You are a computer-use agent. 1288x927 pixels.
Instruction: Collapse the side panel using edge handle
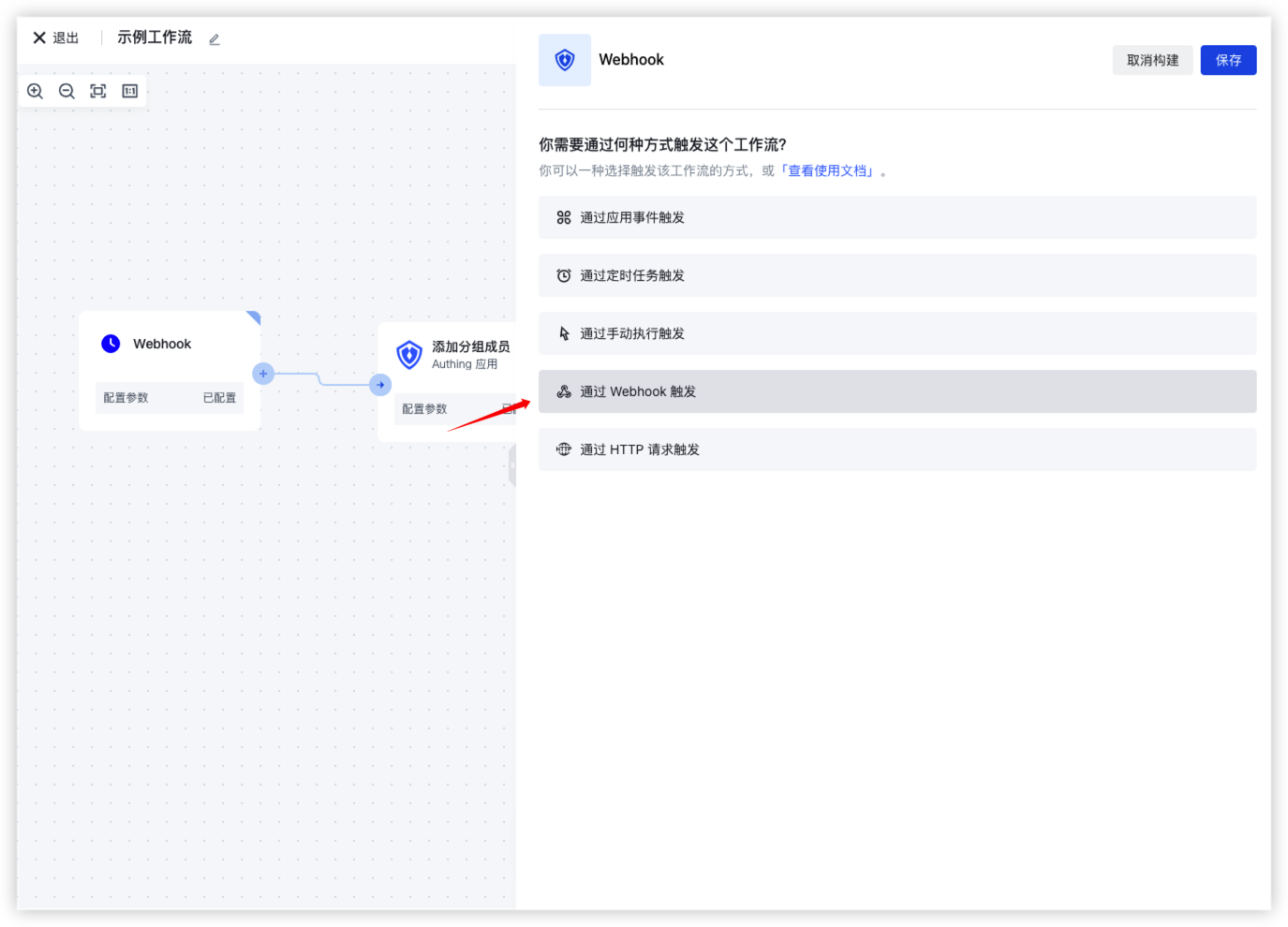(x=512, y=465)
